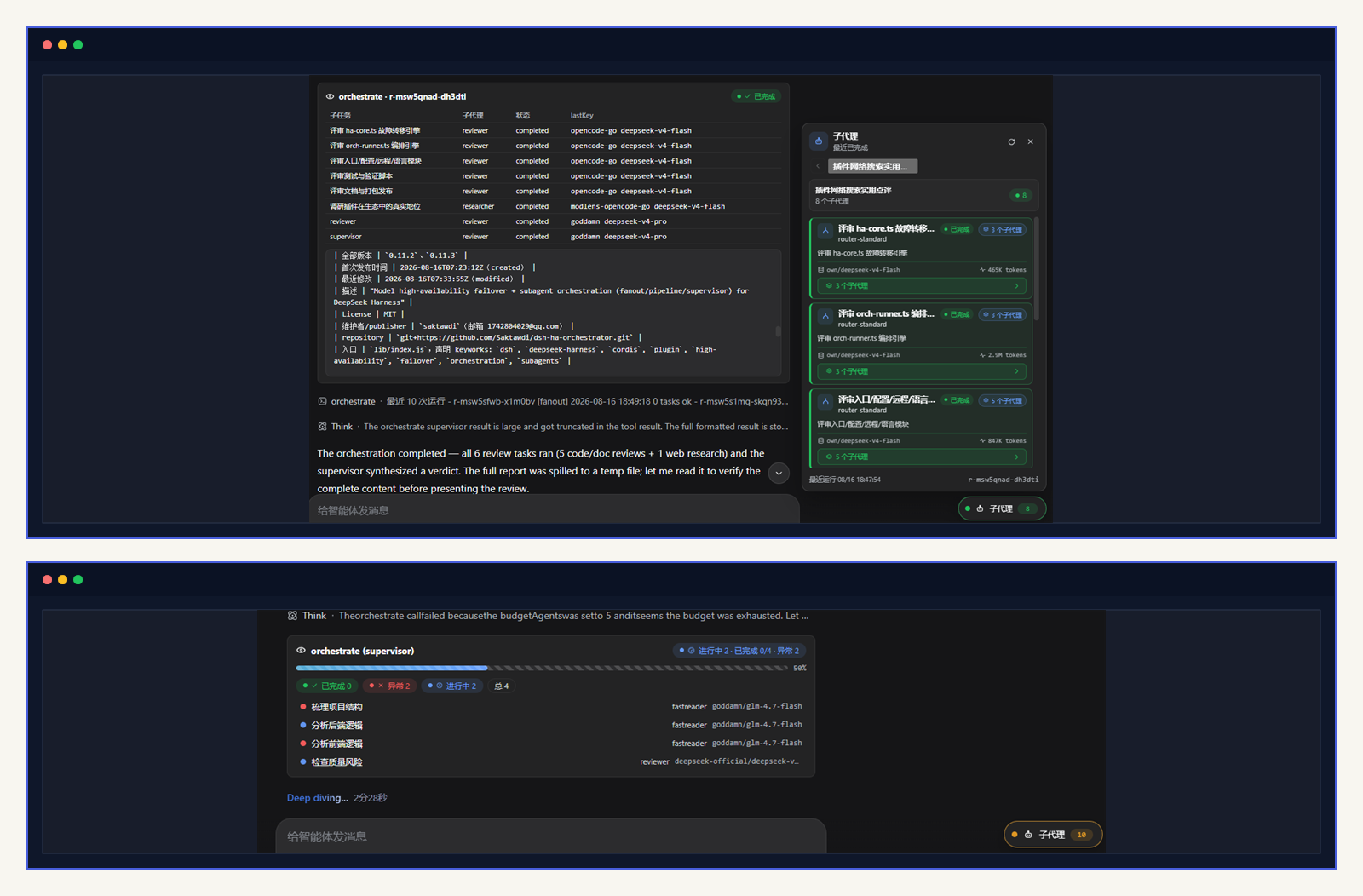Click 3个子代理 blue badge on orch-runner.ts card
Viewport: 1363px width, 896px height.
(1003, 315)
